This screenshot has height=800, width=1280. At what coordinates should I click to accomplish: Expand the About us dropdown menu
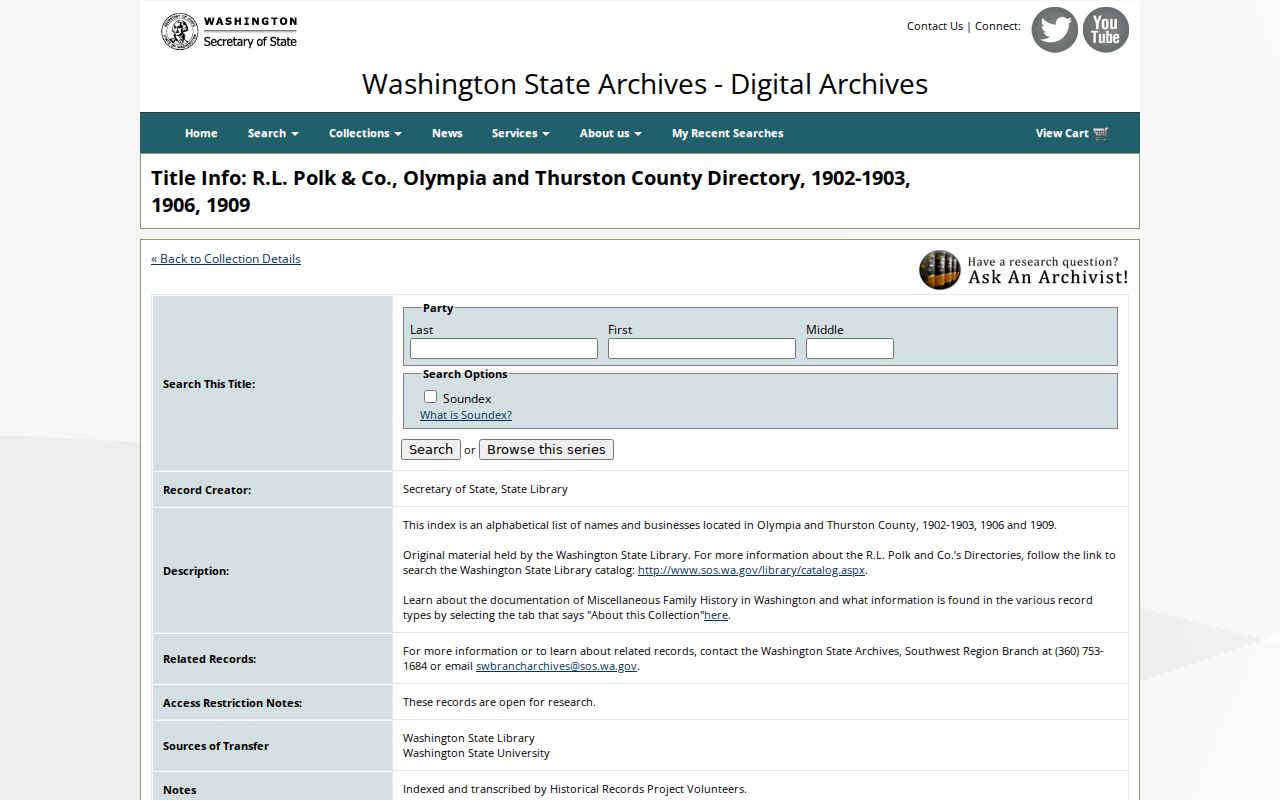[610, 133]
